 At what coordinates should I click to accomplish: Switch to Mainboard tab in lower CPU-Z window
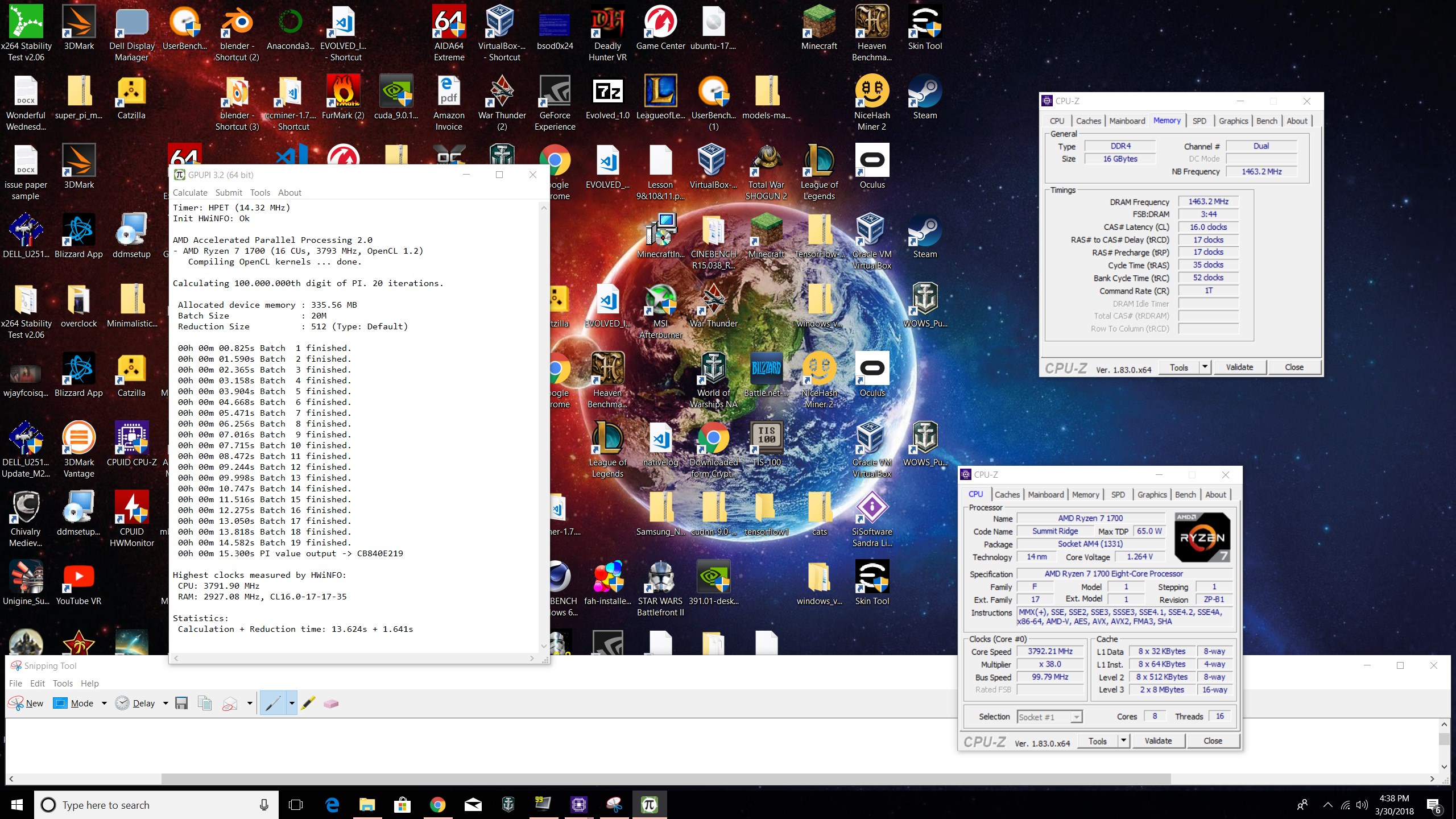[1045, 494]
